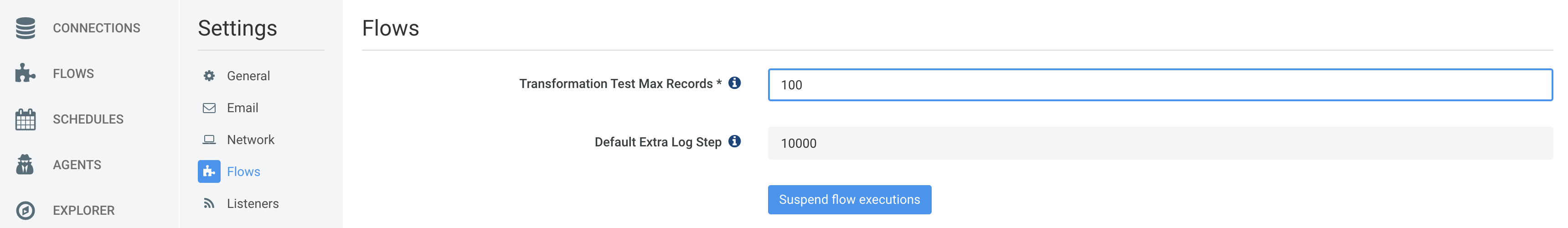Click the Agents spy icon

(25, 165)
